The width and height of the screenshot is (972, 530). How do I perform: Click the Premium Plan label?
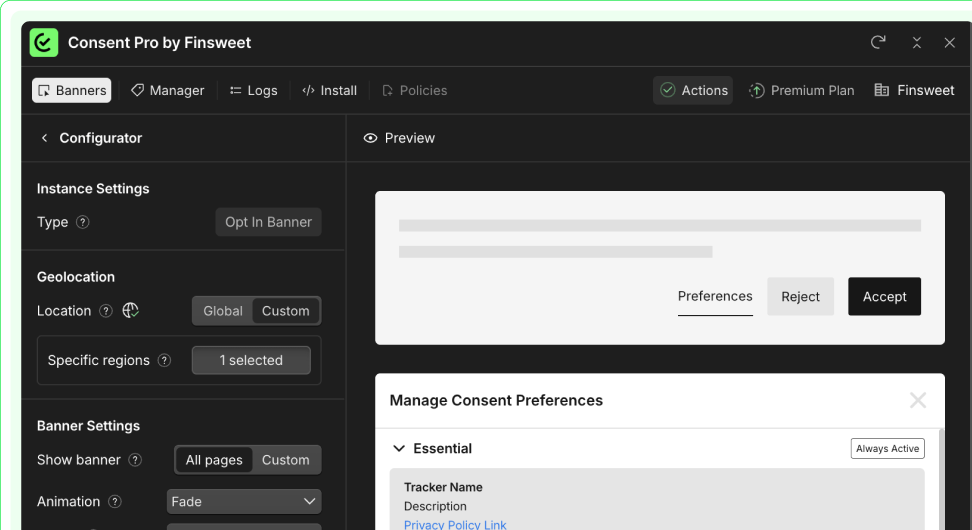point(813,91)
